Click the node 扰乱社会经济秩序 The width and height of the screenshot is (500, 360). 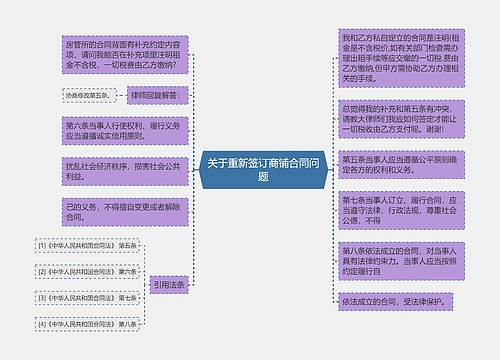click(125, 171)
